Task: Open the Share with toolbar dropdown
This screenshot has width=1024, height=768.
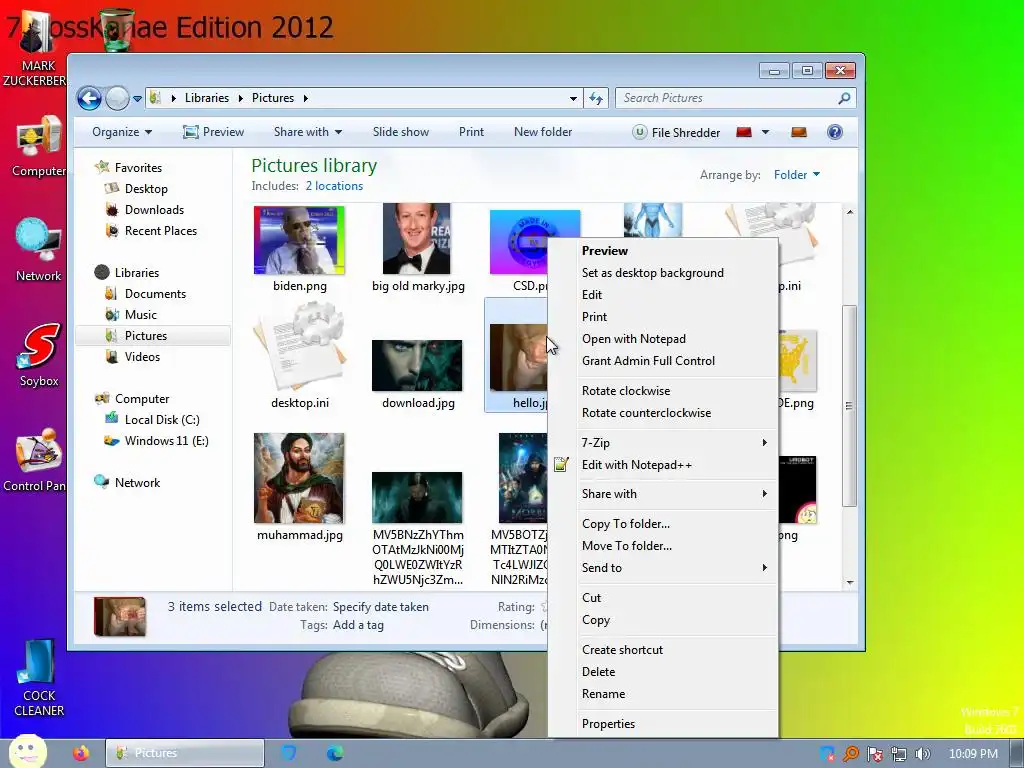Action: [x=308, y=132]
